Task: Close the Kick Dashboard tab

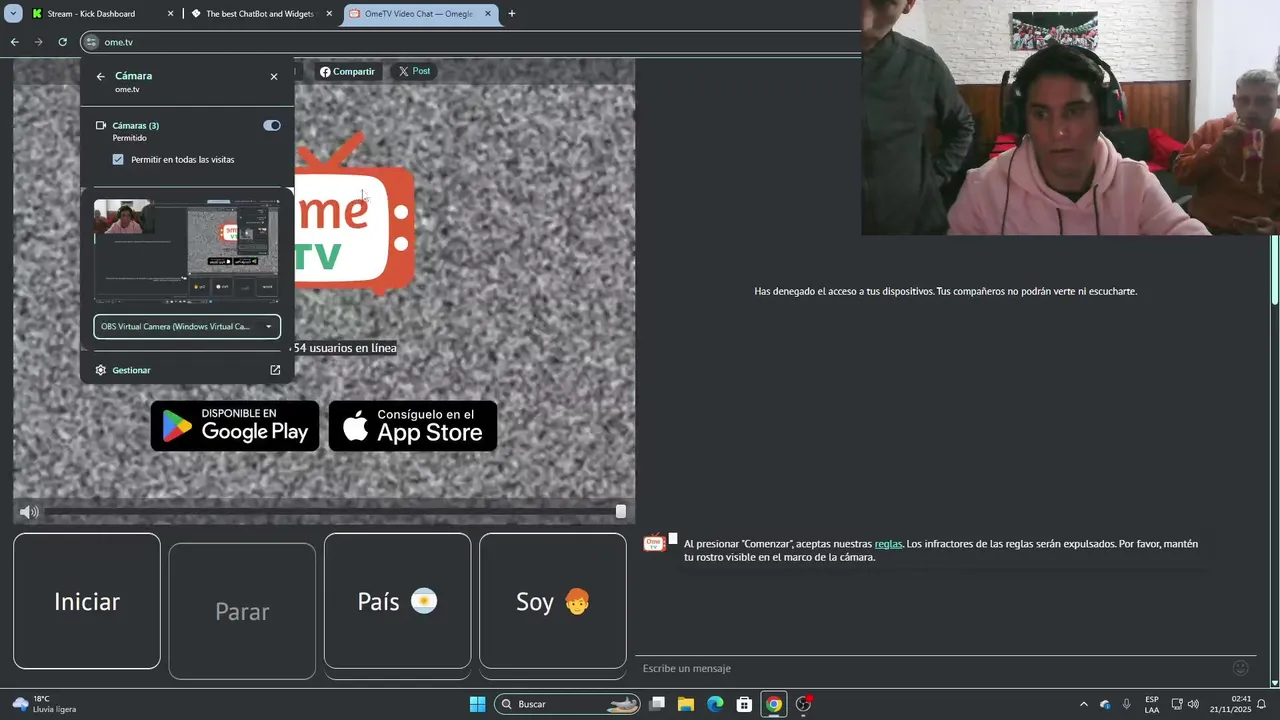Action: pyautogui.click(x=170, y=14)
